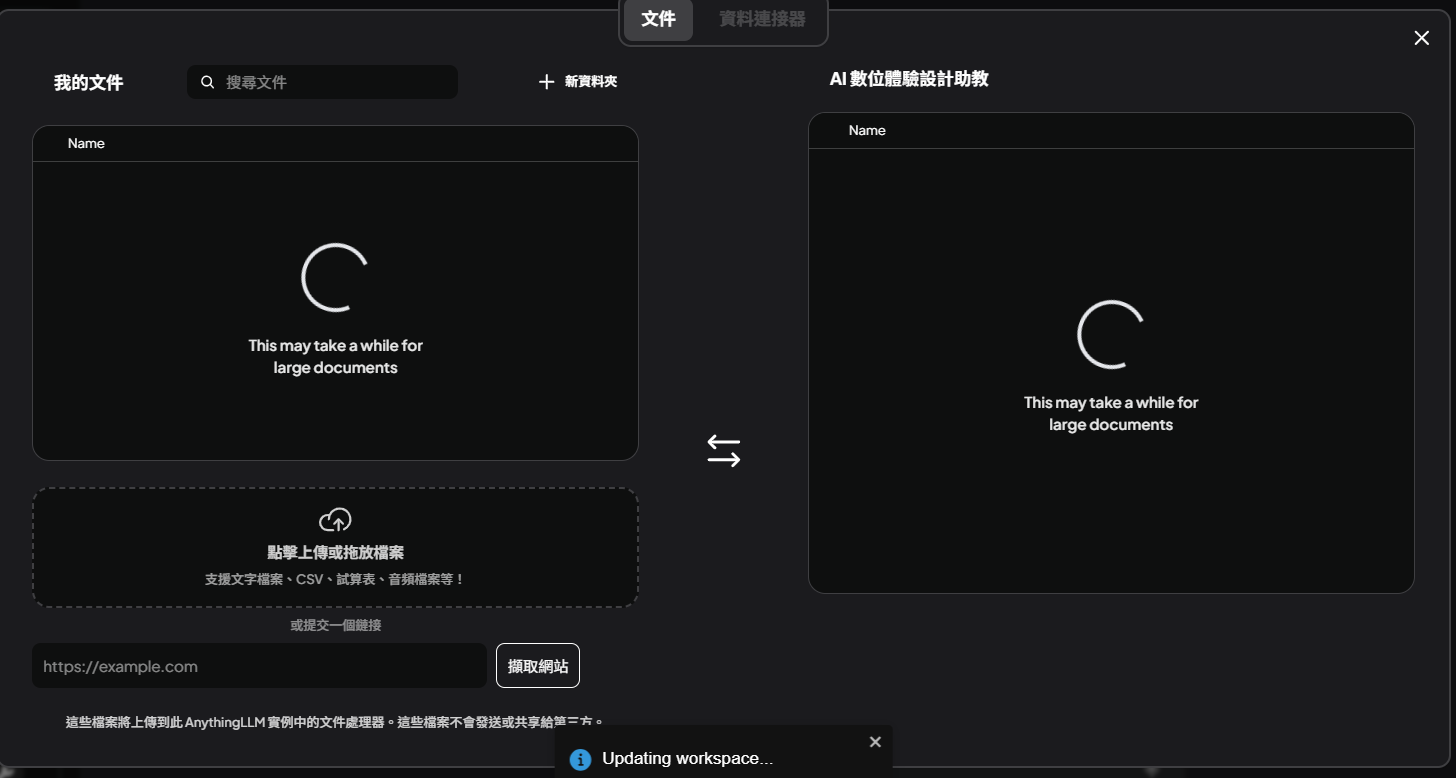Close the document manager modal
This screenshot has height=778, width=1456.
(1421, 38)
